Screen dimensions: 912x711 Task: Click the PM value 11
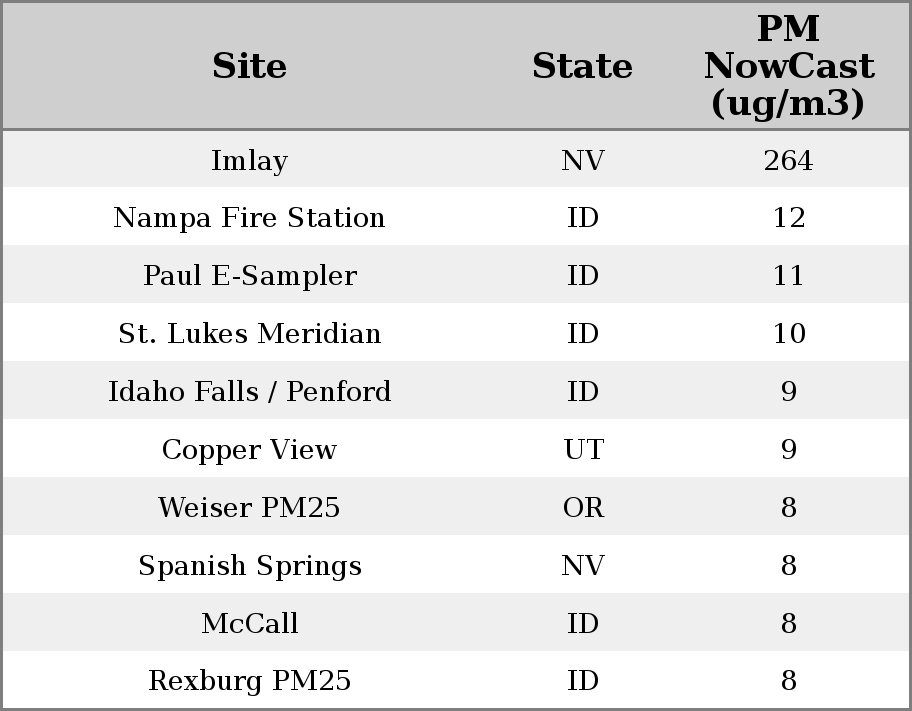788,276
